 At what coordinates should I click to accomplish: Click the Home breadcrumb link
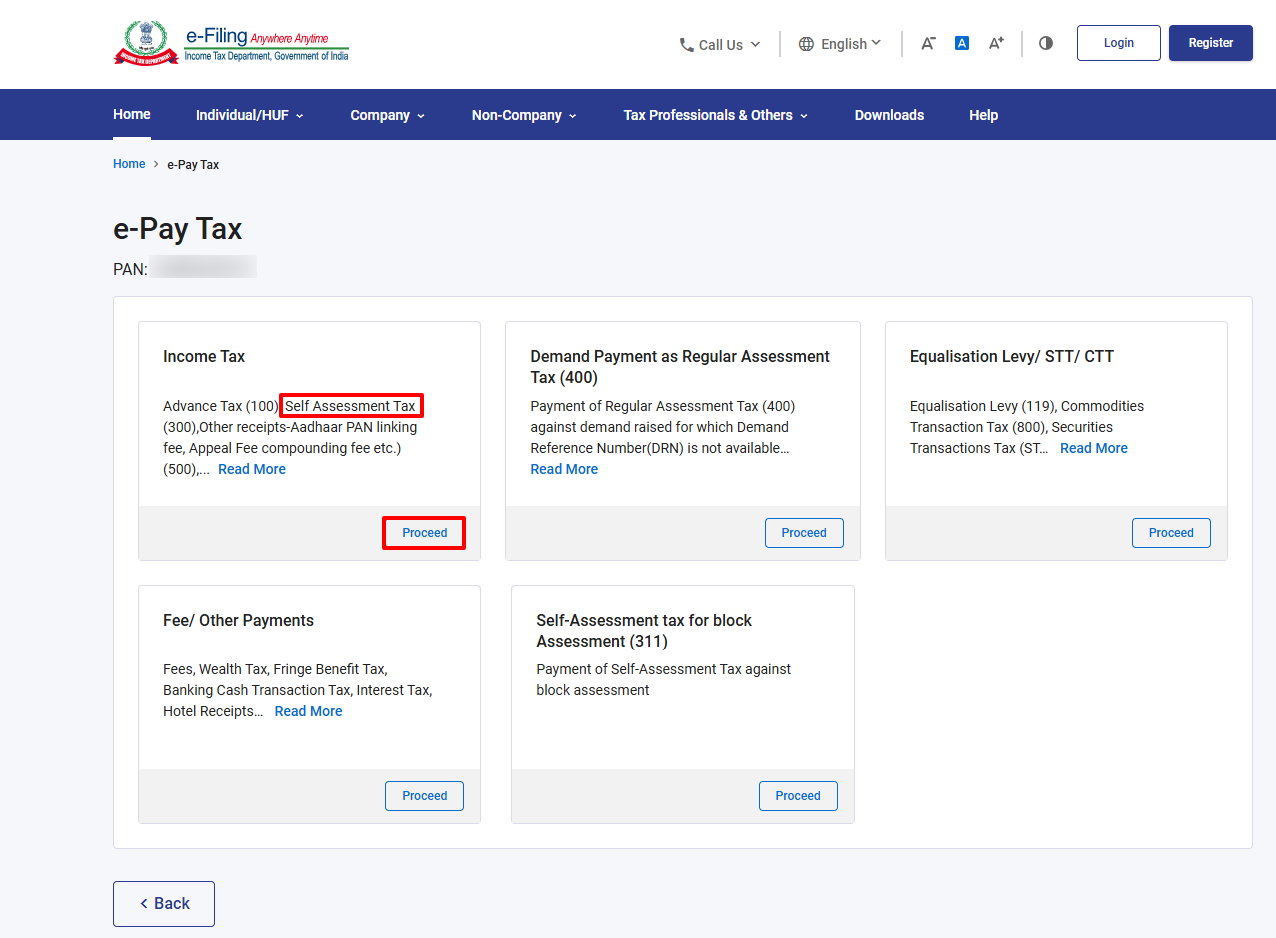tap(129, 164)
